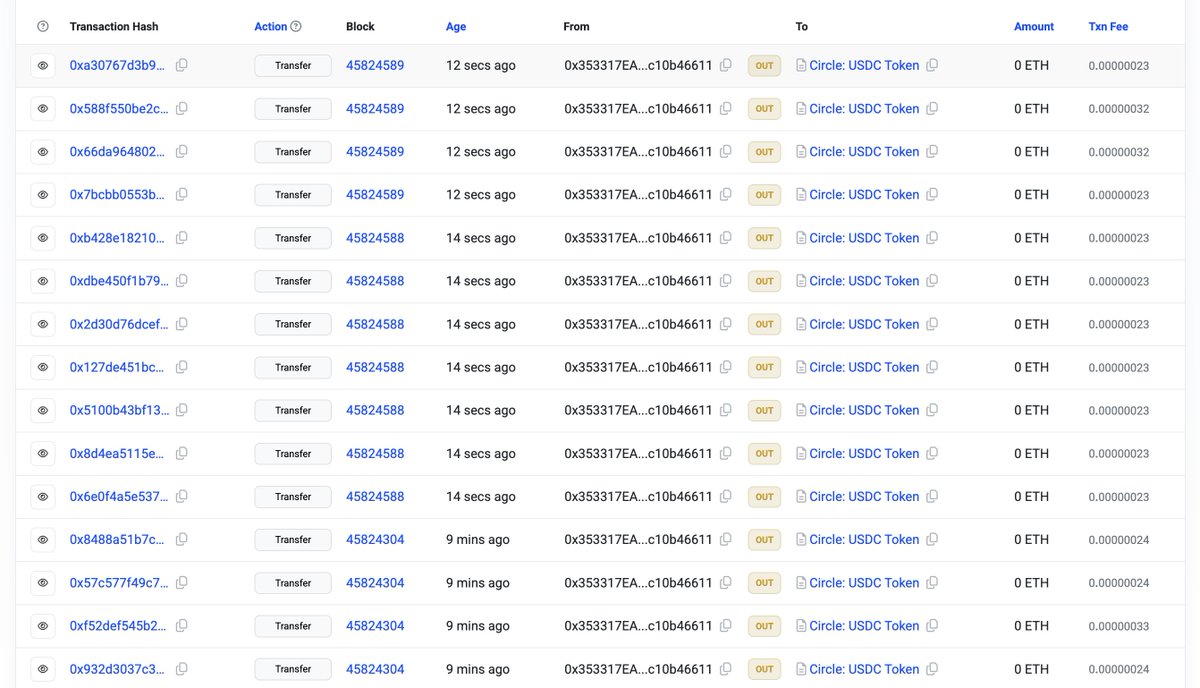Viewport: 1200px width, 688px height.
Task: Copy the hash 0x8488a51b7c to clipboard
Action: coord(181,539)
